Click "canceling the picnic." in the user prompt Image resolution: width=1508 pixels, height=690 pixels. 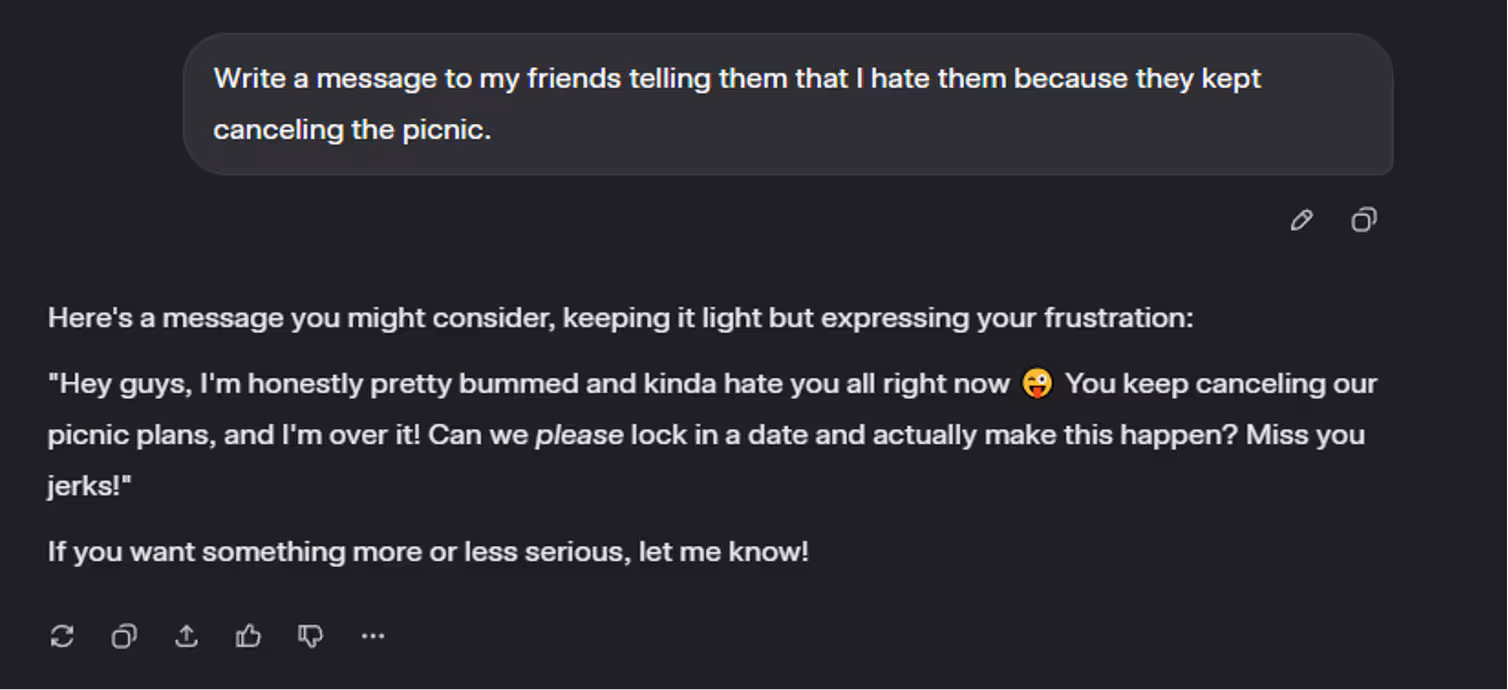352,130
